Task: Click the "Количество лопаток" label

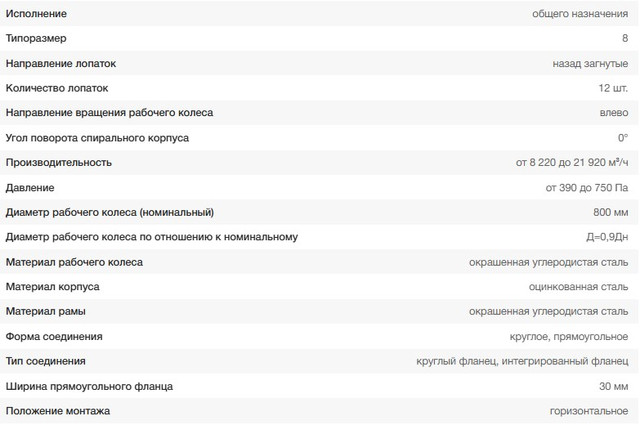Action: [57, 88]
